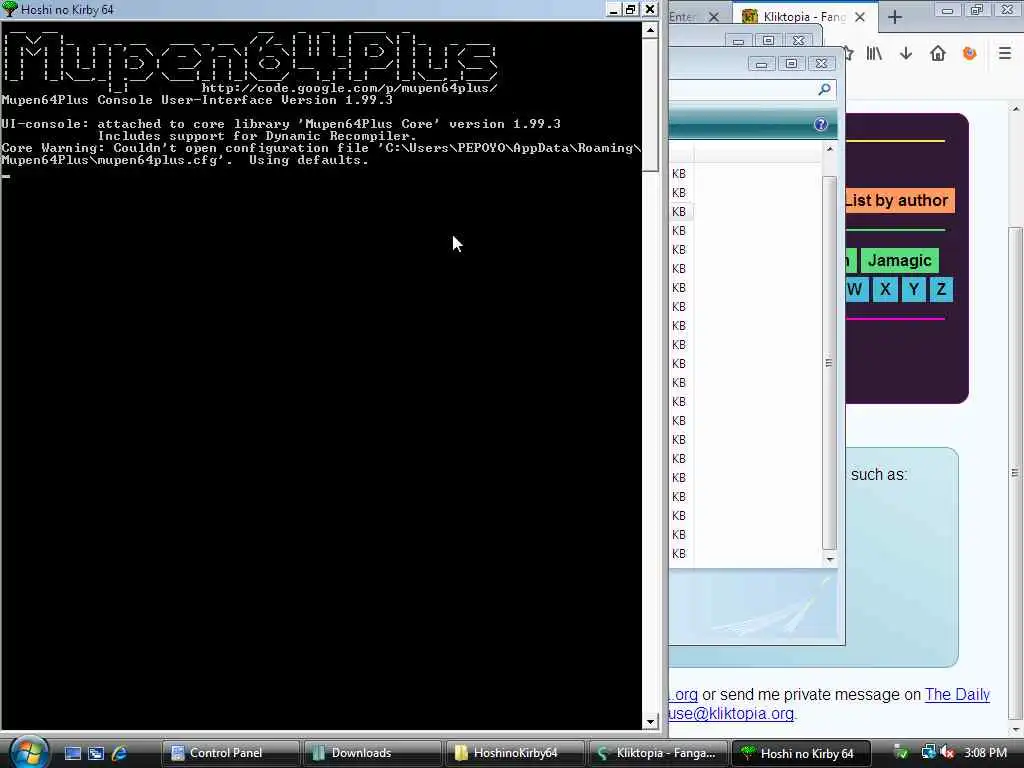Minimize the Firefox window
The image size is (1024, 768).
click(x=948, y=10)
